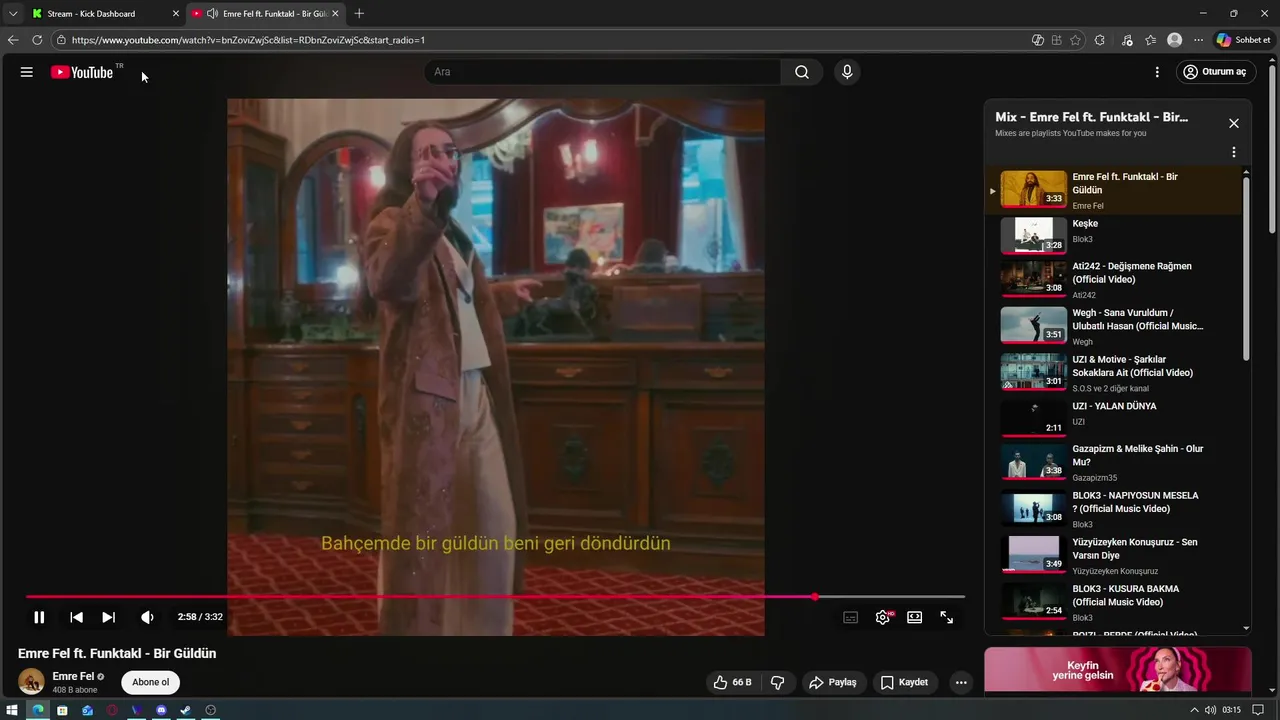The height and width of the screenshot is (720, 1280).
Task: Skip to next video
Action: pyautogui.click(x=109, y=617)
